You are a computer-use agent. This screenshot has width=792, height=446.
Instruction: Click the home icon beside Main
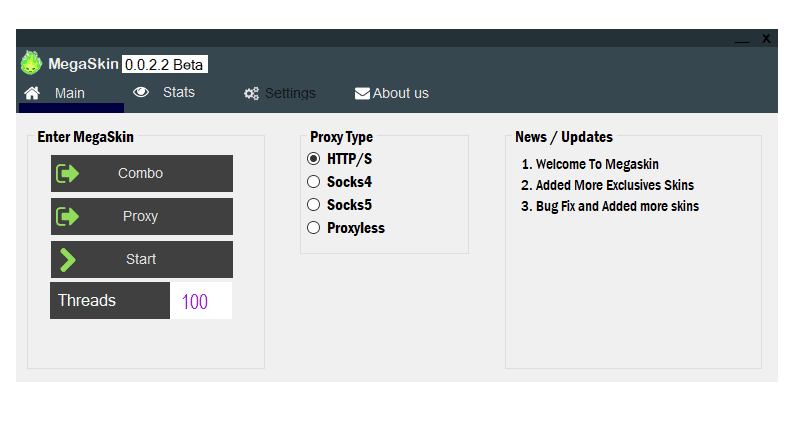(x=32, y=93)
